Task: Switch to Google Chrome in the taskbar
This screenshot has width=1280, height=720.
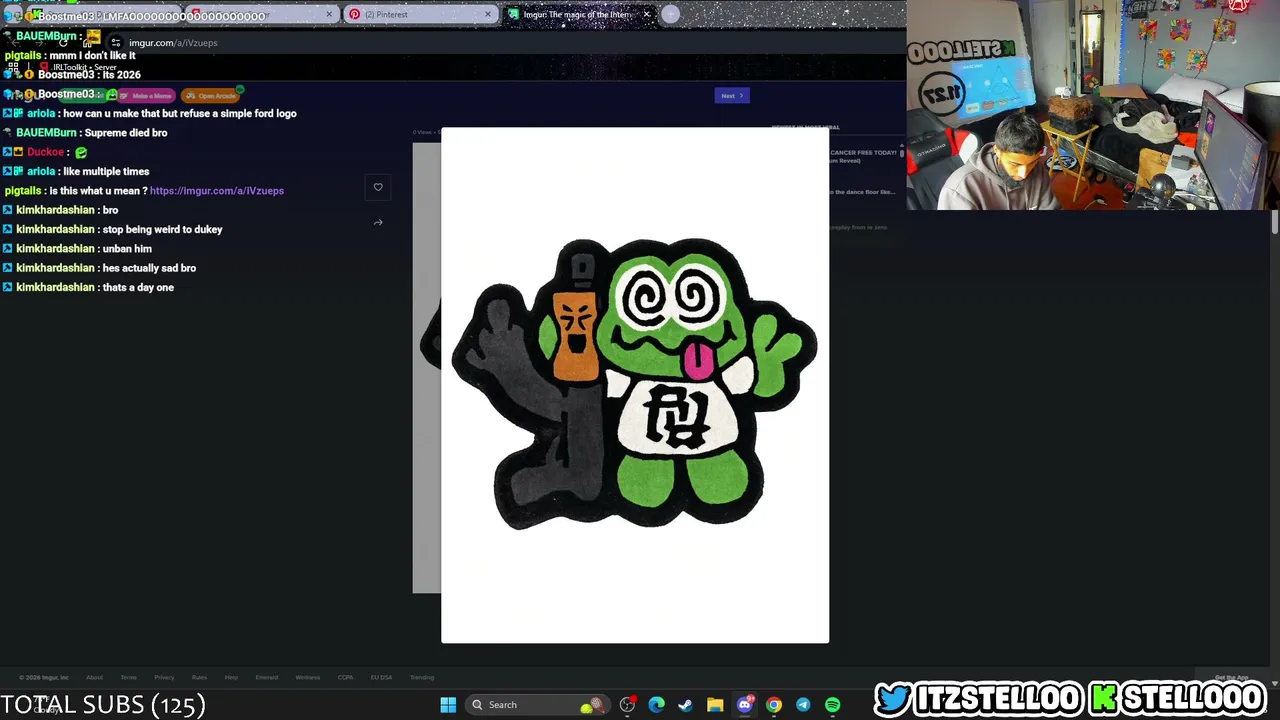Action: (x=774, y=705)
